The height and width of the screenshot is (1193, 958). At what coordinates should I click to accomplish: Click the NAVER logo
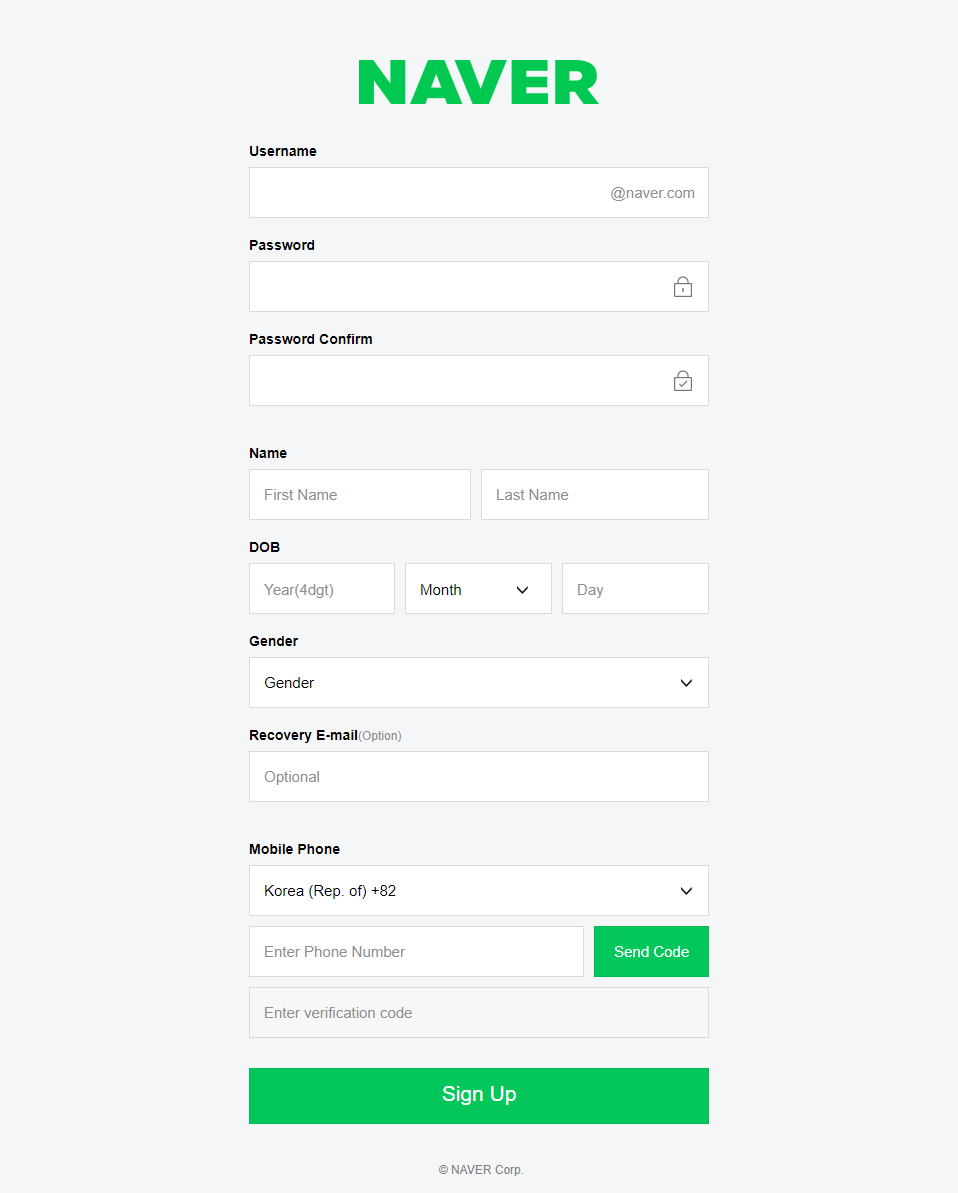click(x=478, y=82)
